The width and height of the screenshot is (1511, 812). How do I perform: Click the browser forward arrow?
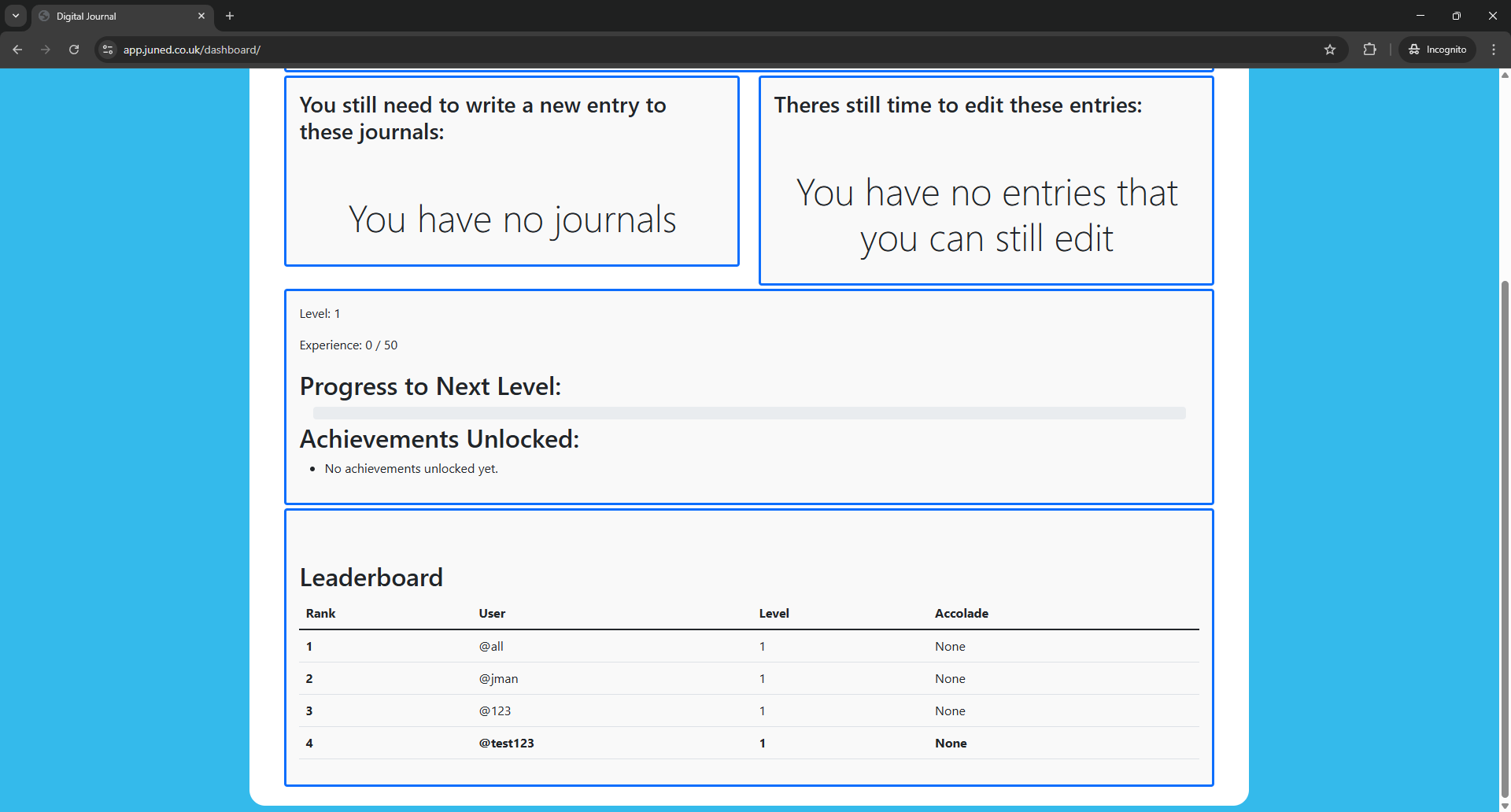point(46,50)
